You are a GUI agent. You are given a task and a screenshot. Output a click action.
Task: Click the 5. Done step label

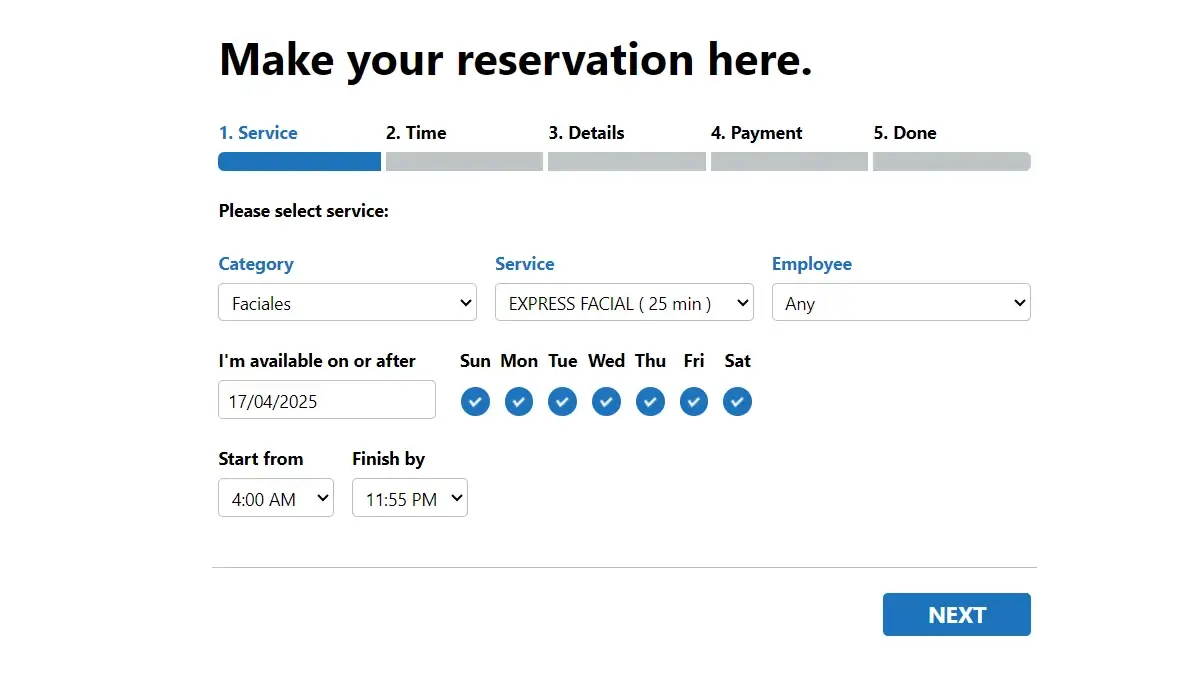[904, 133]
